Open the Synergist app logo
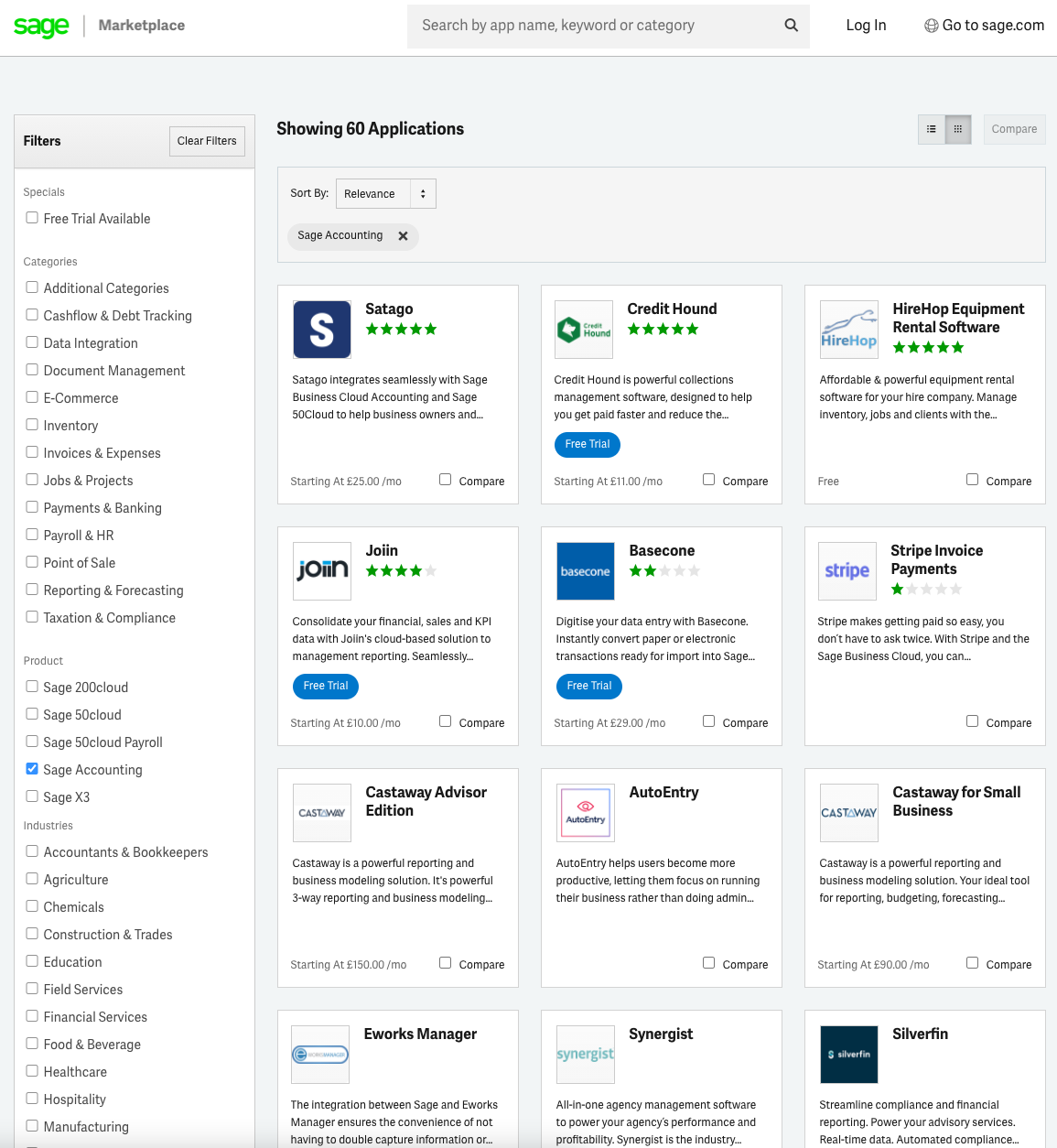The height and width of the screenshot is (1148, 1057). (x=586, y=1055)
